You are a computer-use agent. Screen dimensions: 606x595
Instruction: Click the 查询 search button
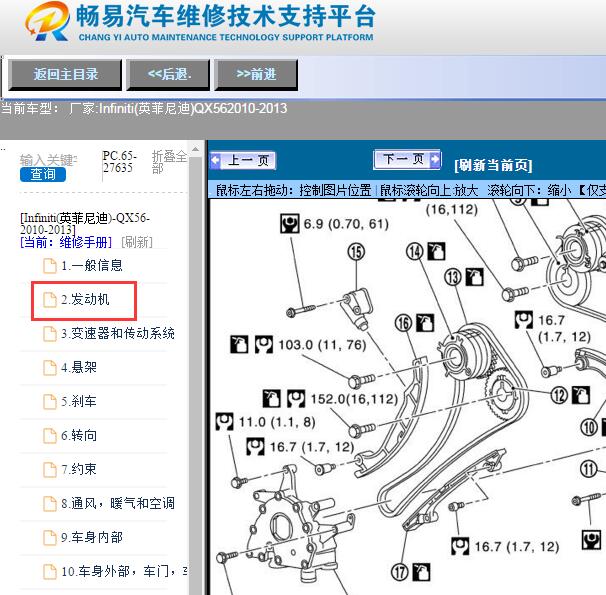[43, 174]
